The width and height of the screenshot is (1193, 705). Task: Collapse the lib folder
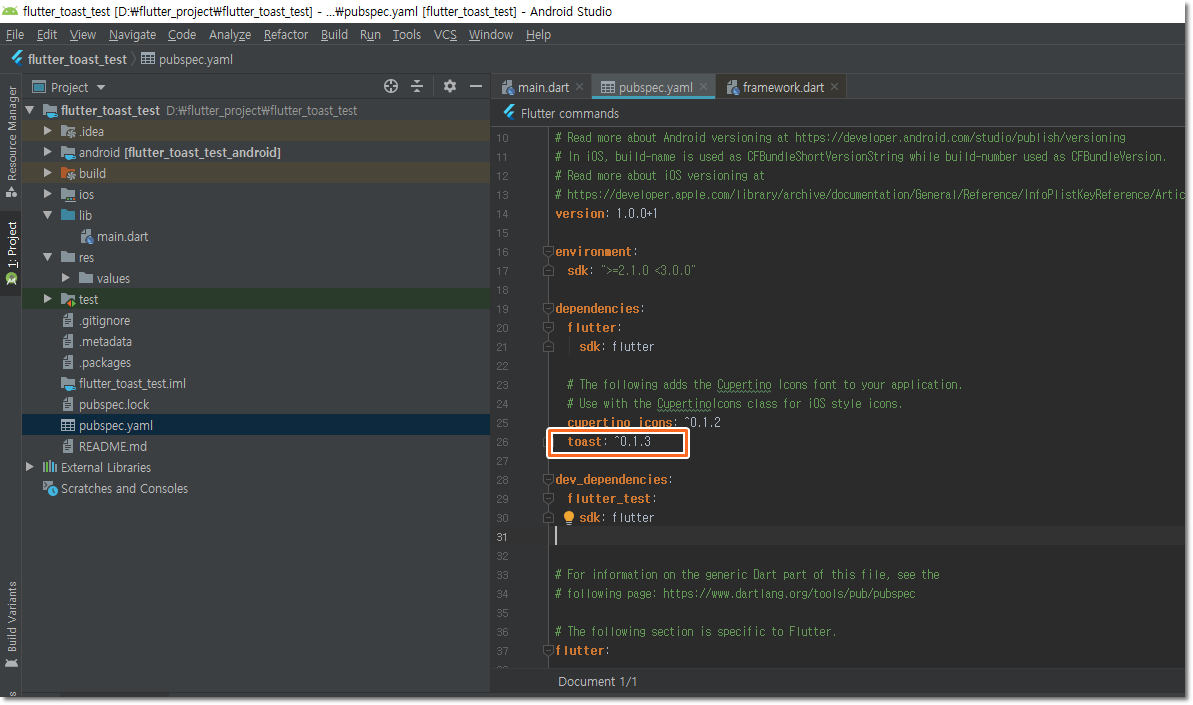(x=48, y=215)
